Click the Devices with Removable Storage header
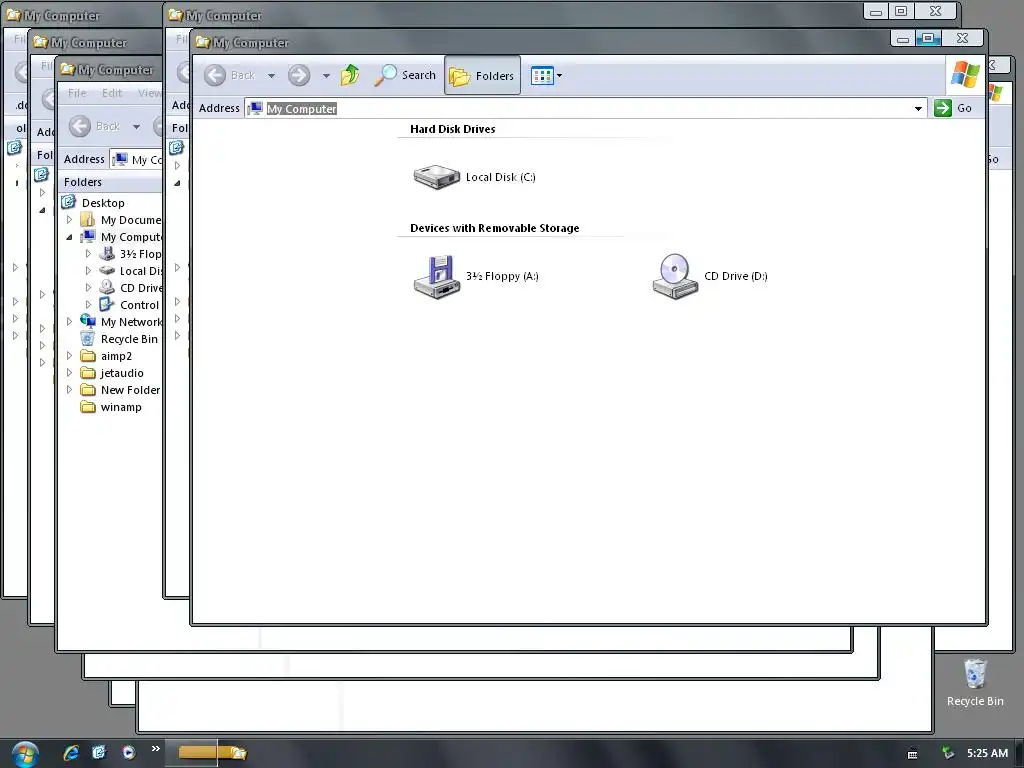The width and height of the screenshot is (1024, 768). [x=494, y=228]
